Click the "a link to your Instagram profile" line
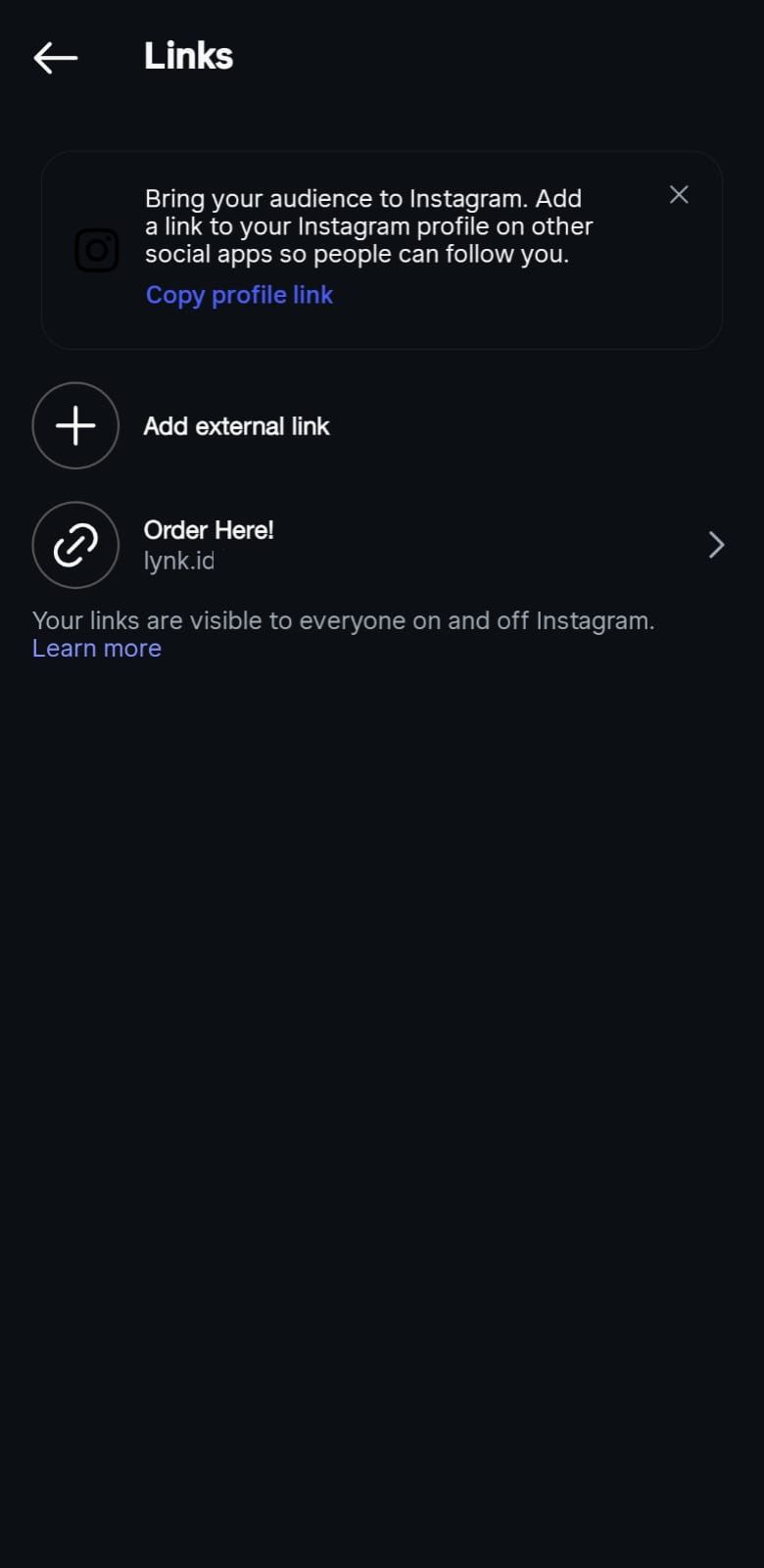The image size is (764, 1568). [x=368, y=226]
